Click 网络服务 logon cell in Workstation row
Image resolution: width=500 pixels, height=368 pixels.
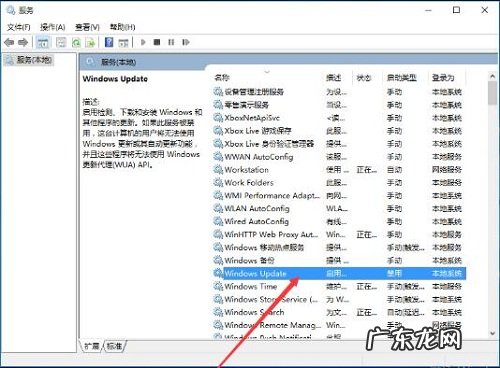tap(447, 170)
